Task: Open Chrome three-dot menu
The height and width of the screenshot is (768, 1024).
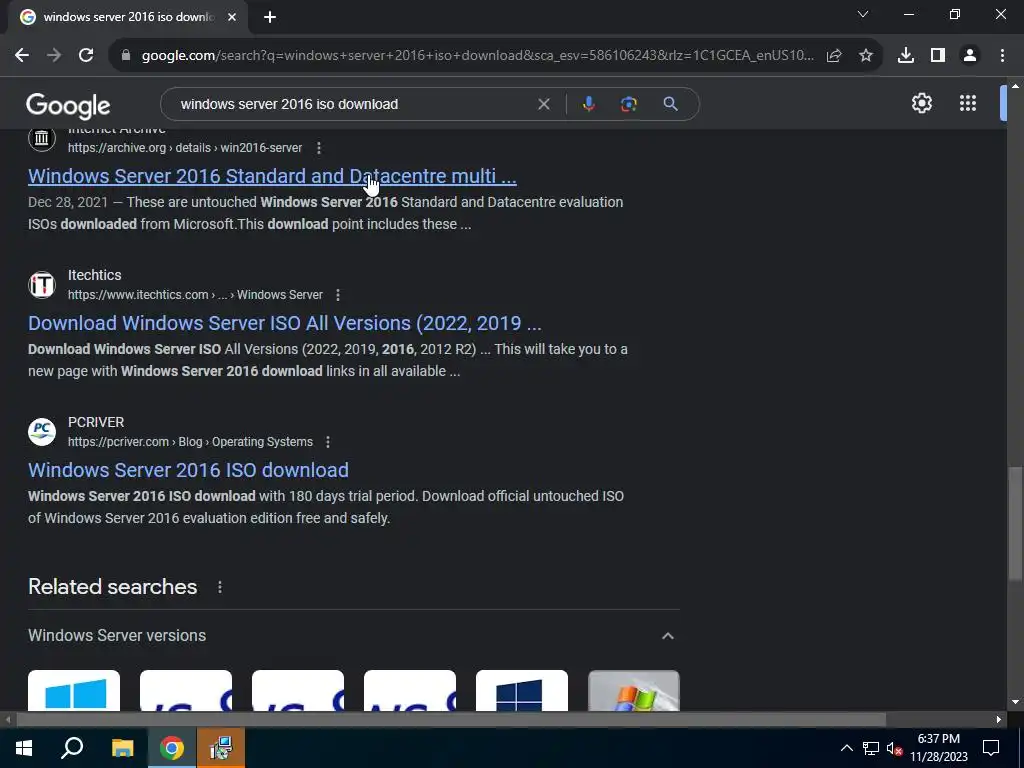Action: click(1002, 56)
